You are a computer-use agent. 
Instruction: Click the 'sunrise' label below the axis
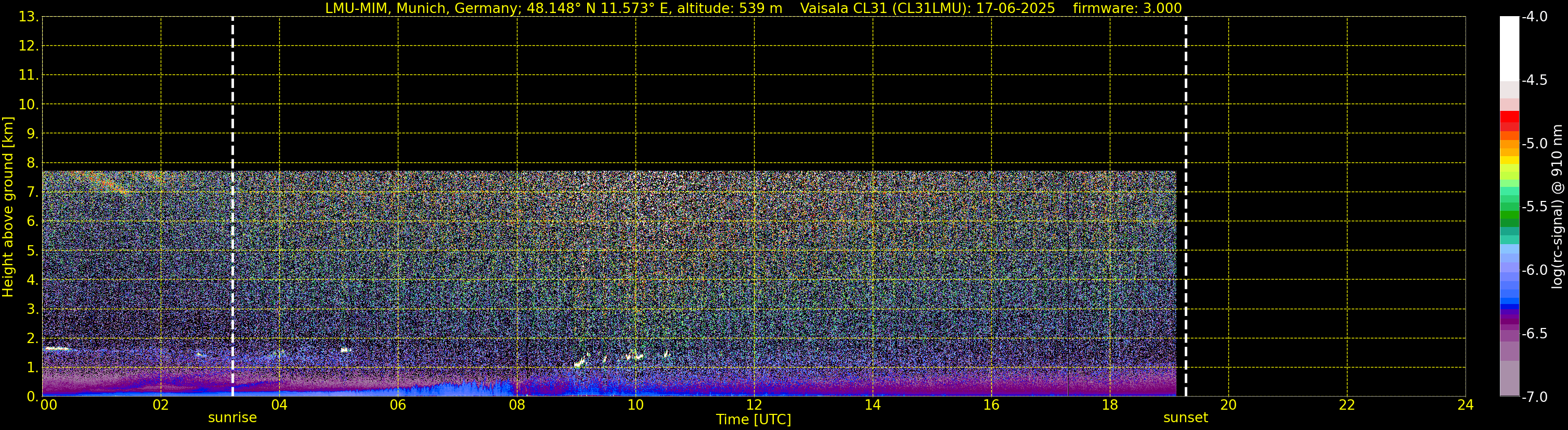click(x=232, y=418)
